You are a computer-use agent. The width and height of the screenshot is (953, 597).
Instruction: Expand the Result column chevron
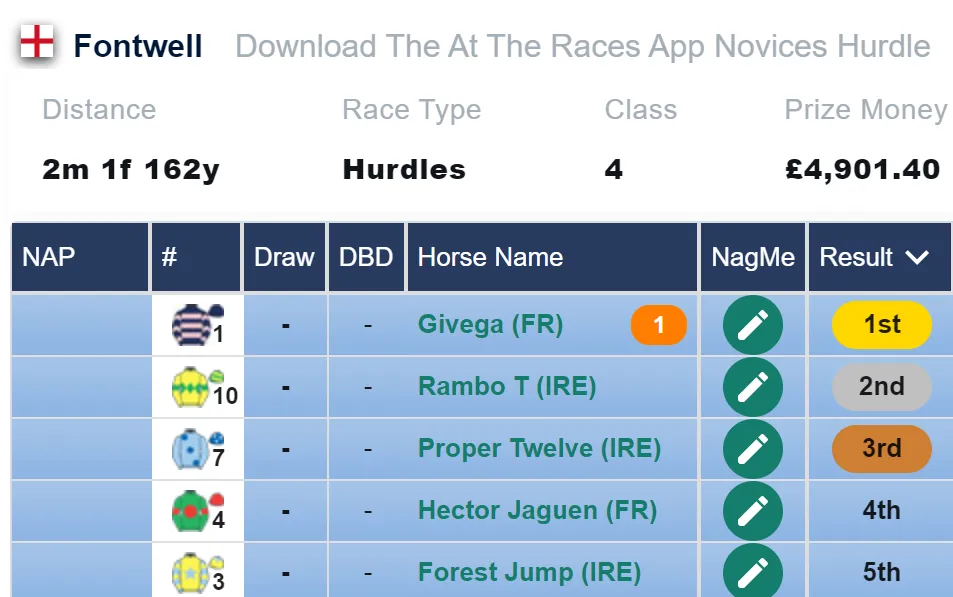coord(917,257)
